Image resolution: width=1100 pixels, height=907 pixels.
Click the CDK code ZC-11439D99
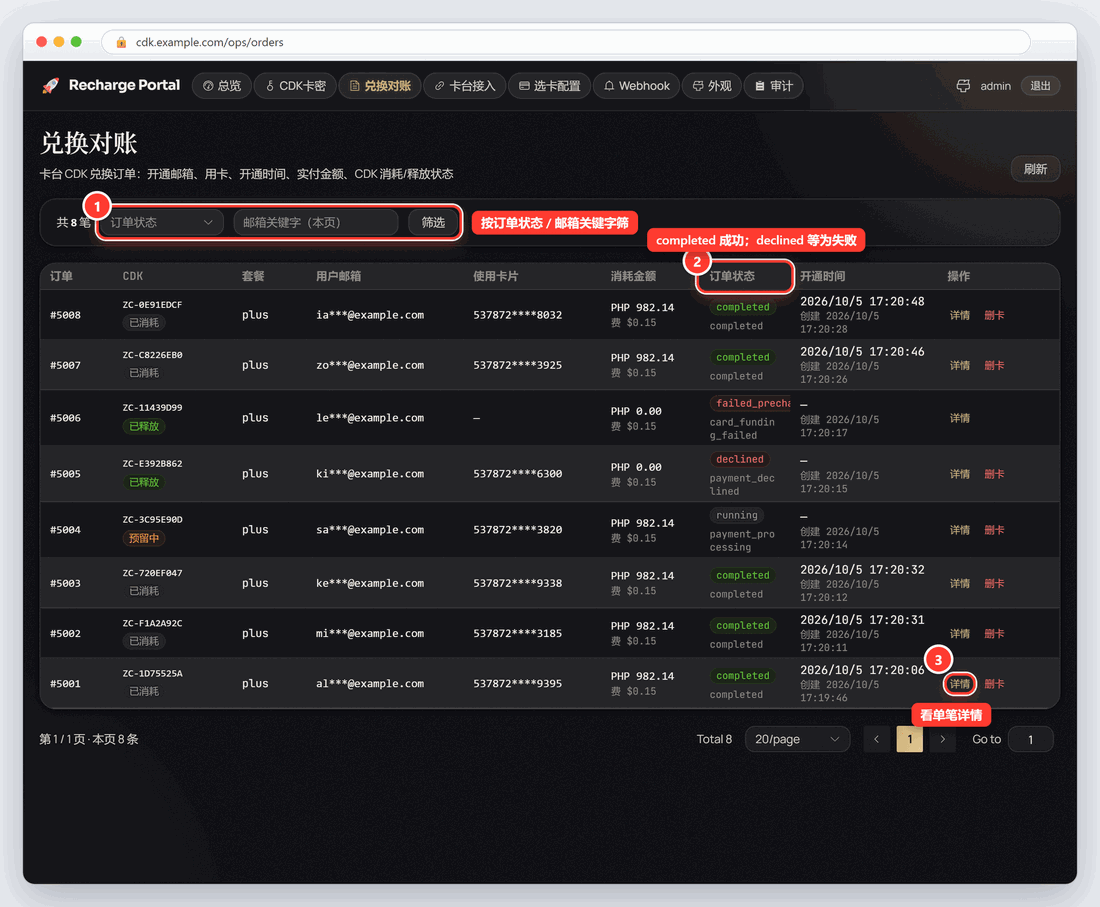[x=152, y=408]
